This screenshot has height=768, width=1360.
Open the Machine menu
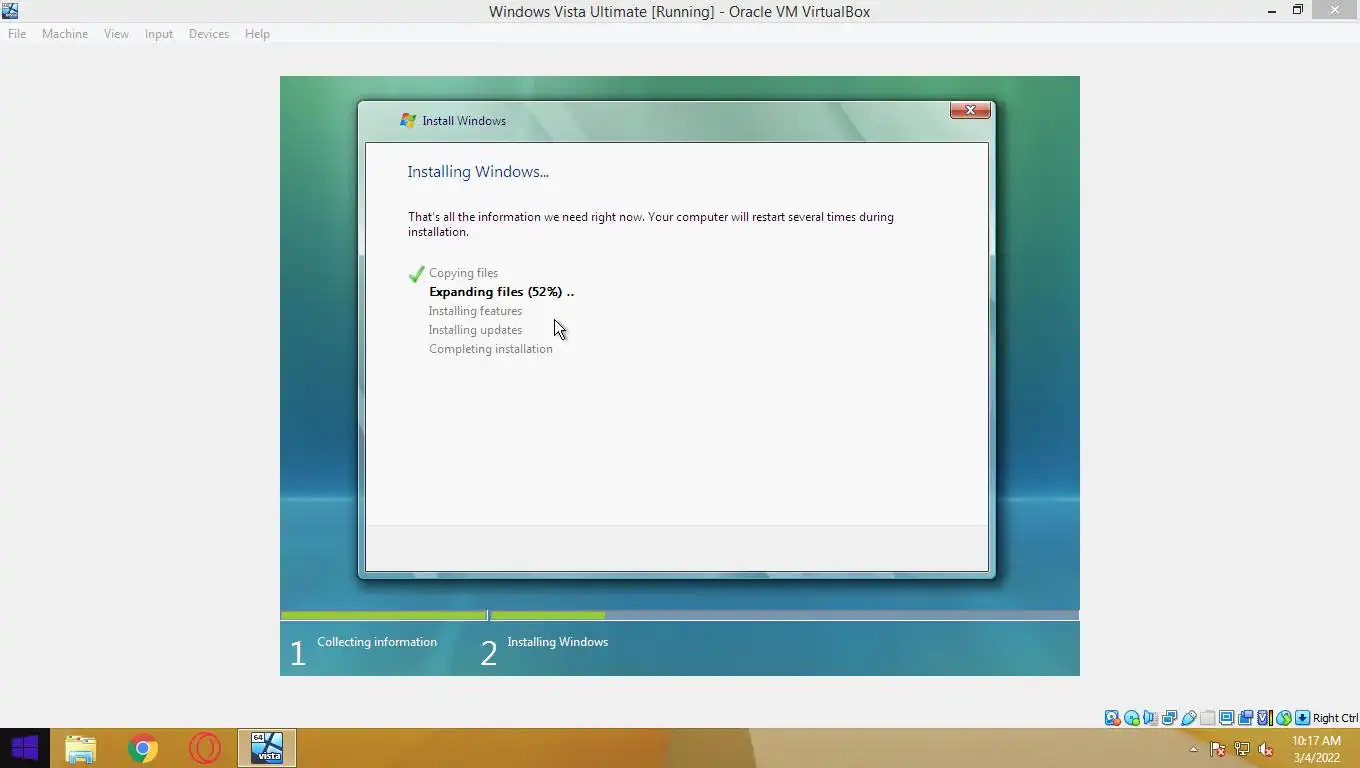pyautogui.click(x=65, y=34)
